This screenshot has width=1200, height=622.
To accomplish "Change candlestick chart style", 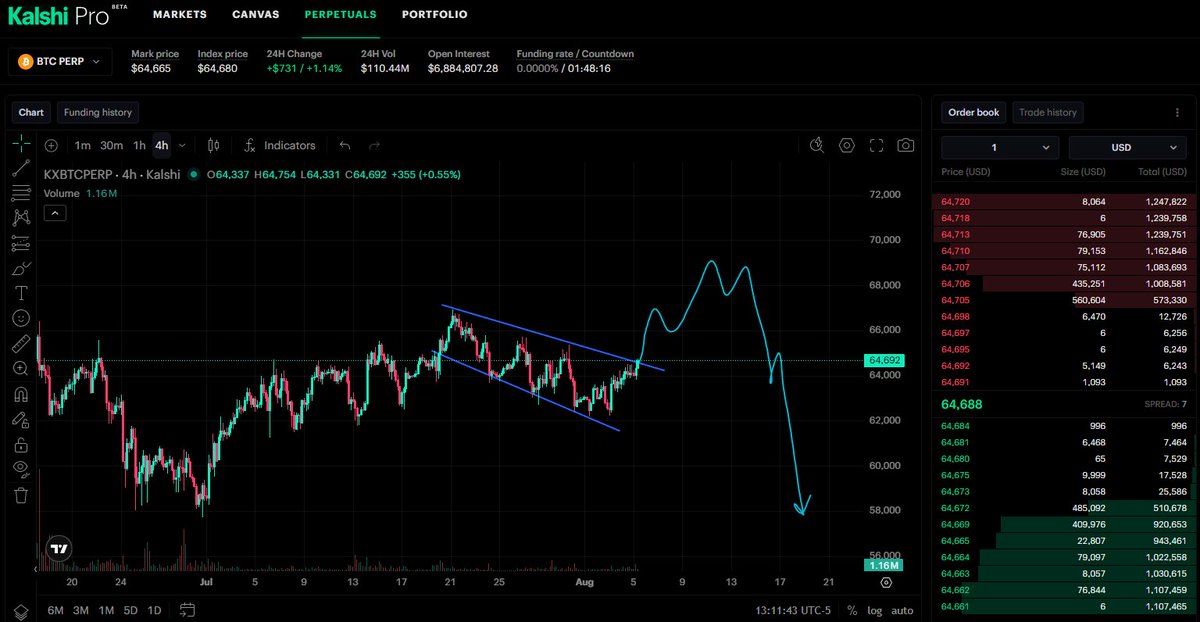I will click(213, 145).
